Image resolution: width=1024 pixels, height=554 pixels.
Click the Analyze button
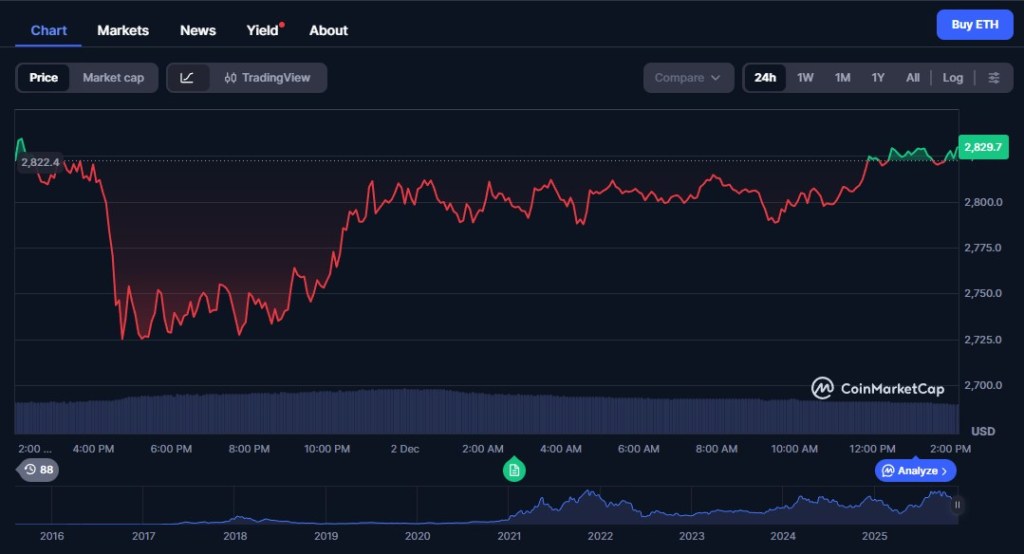click(x=915, y=470)
